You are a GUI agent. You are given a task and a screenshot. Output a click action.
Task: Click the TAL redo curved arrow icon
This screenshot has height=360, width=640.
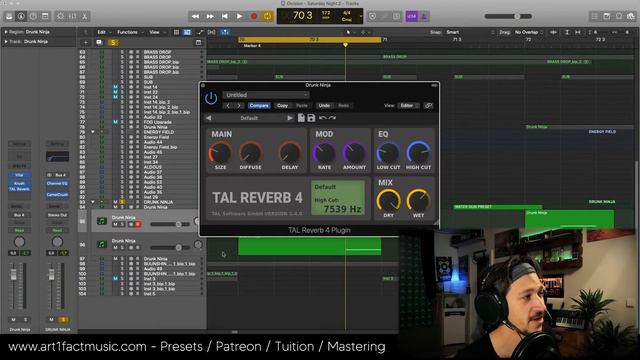click(332, 118)
